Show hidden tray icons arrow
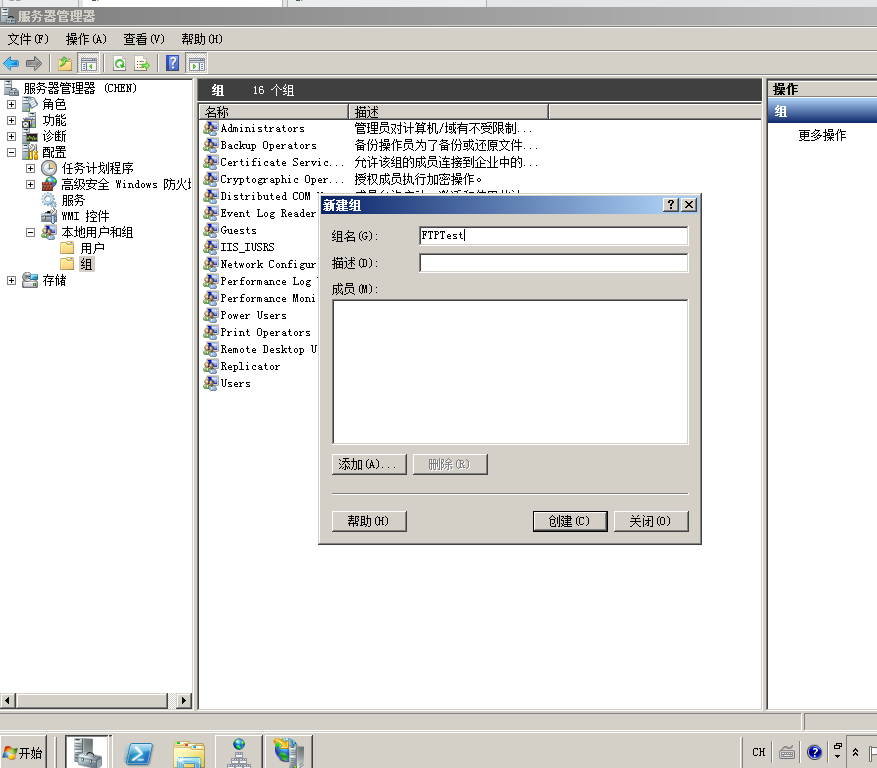Viewport: 877px width, 768px height. point(855,752)
